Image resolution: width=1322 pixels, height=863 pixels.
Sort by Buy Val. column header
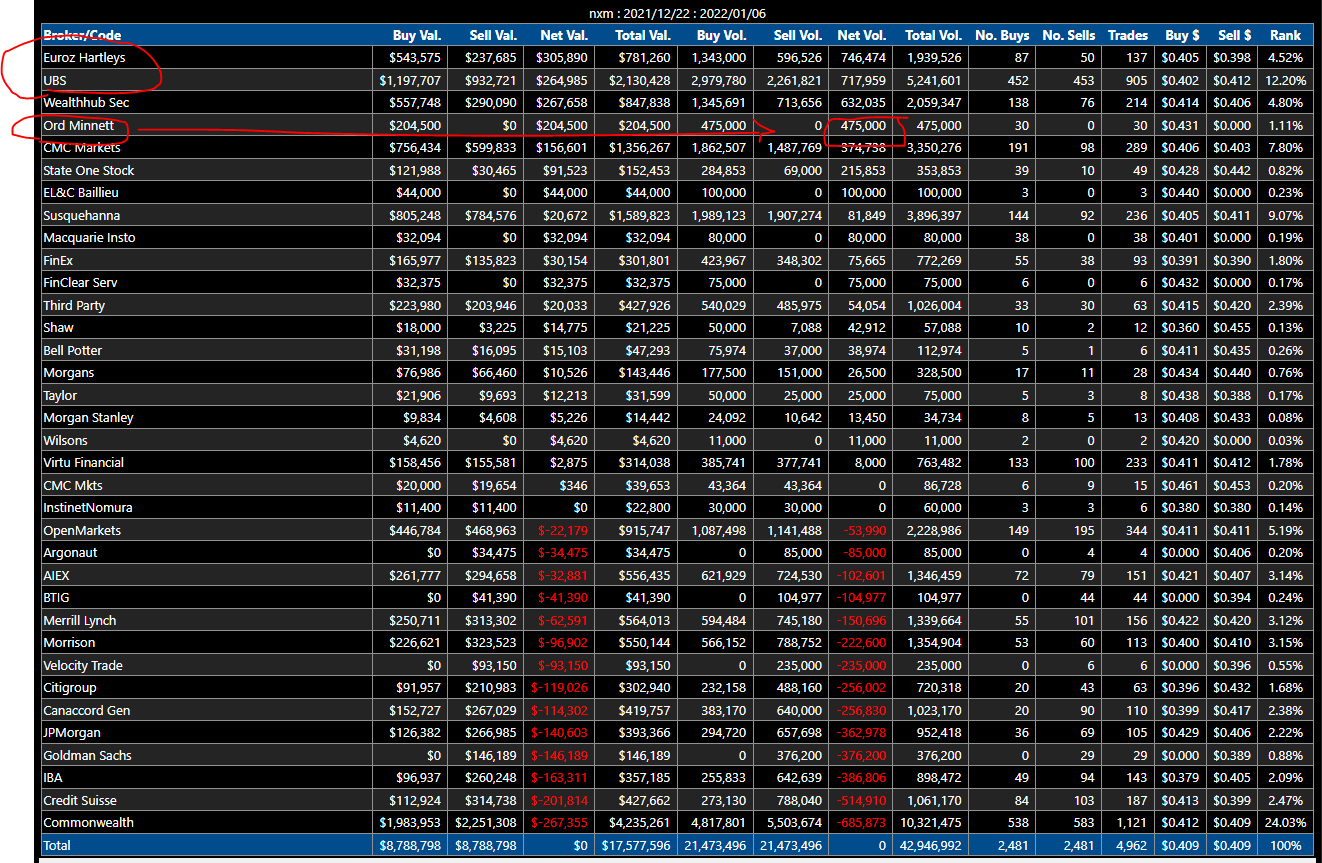(416, 35)
